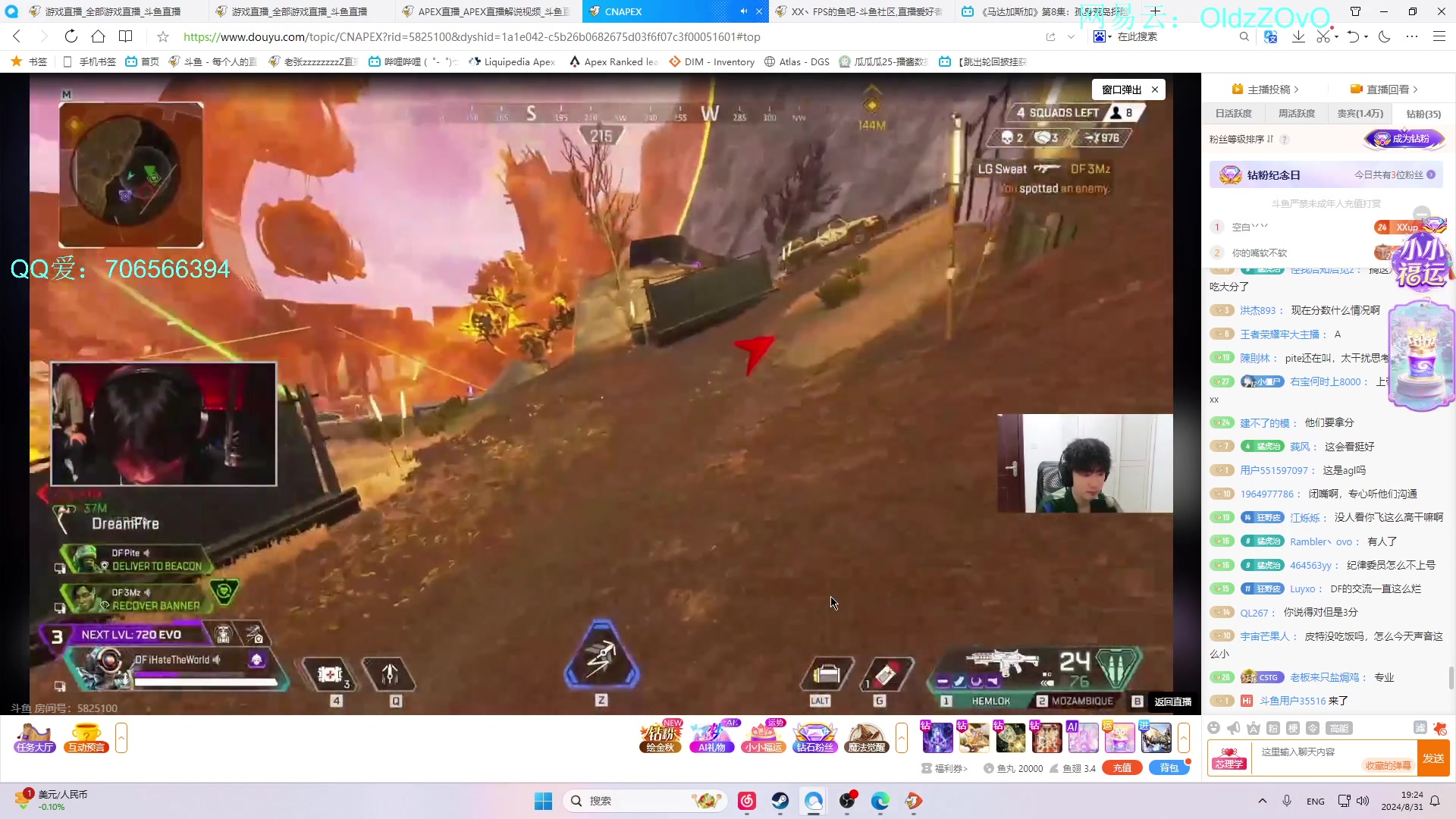Open the downloads arrow icon
Viewport: 1456px width, 819px height.
pos(1298,36)
